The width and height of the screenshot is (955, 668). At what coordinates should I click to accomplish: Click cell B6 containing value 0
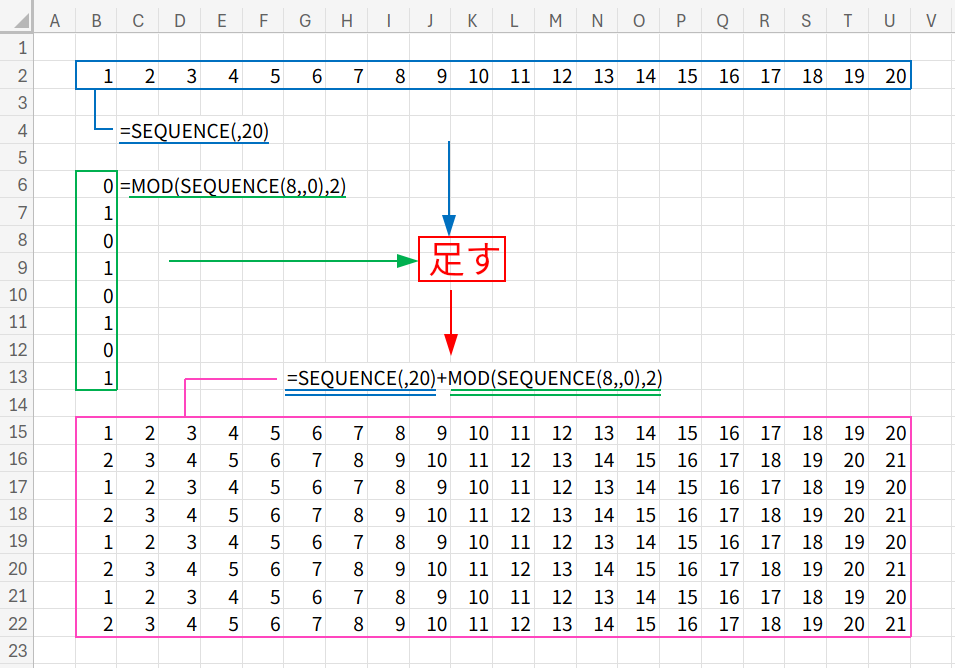pos(96,186)
